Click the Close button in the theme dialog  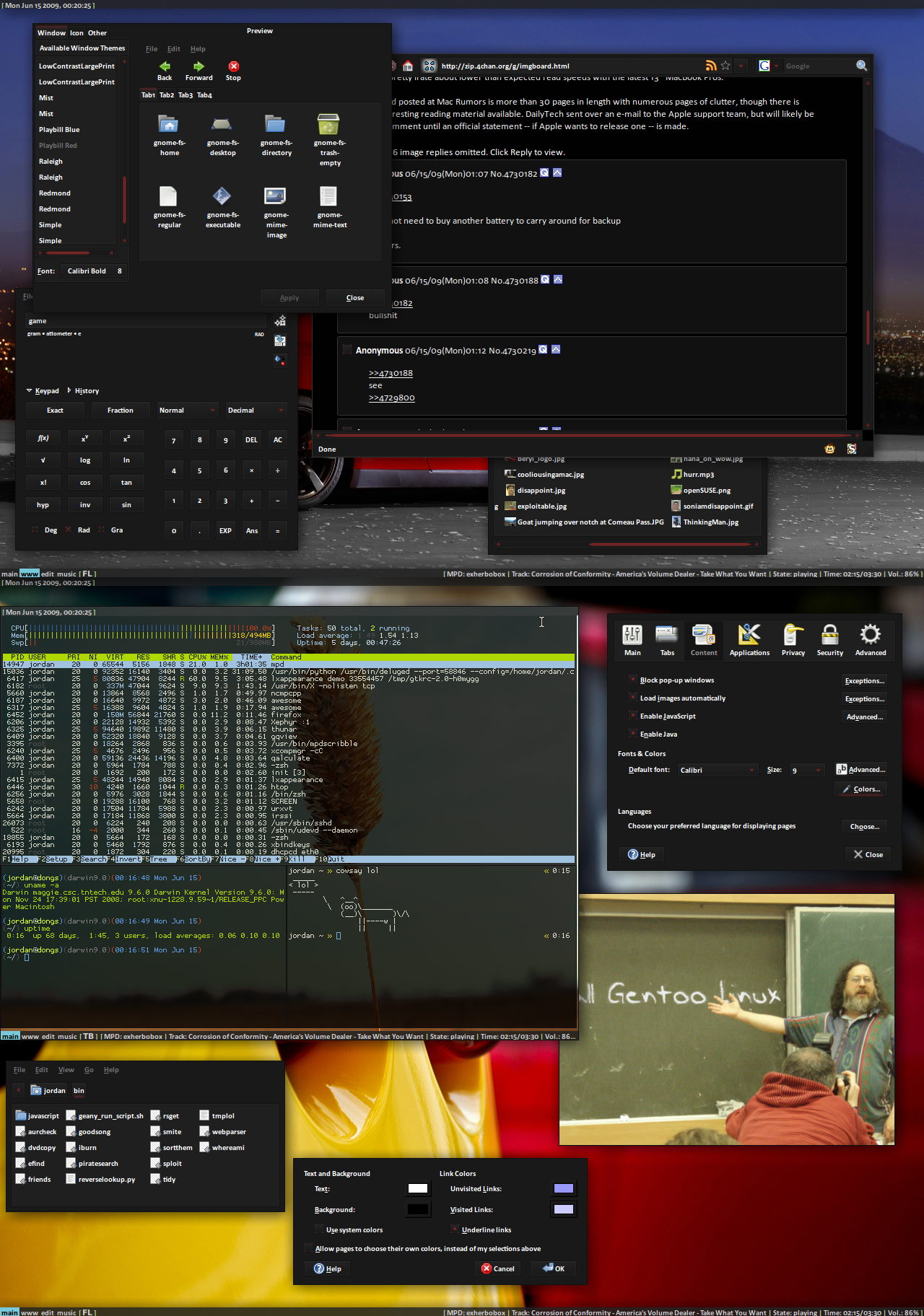355,297
